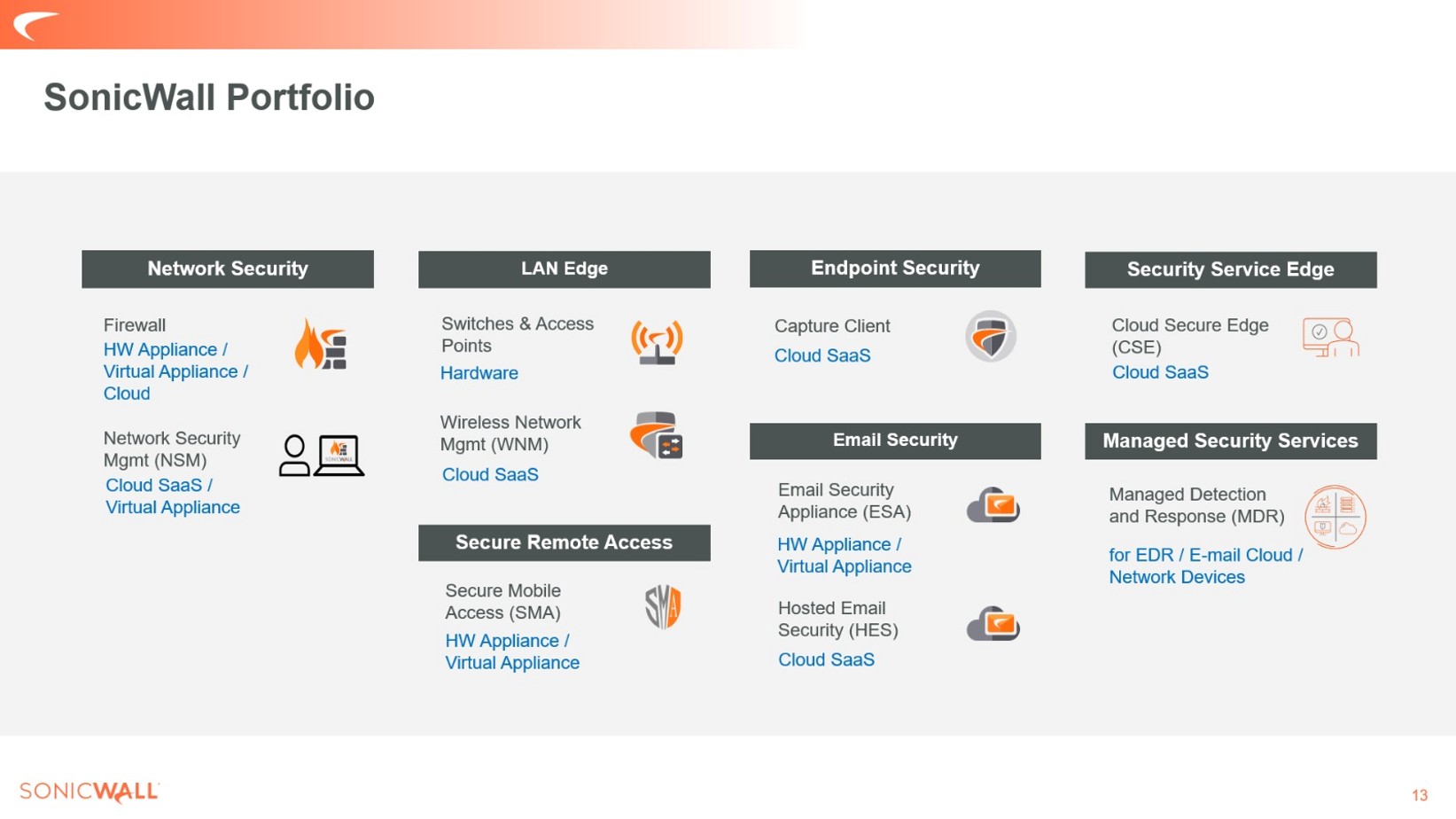Click the Capture Client shield icon
This screenshot has height=819, width=1456.
coord(991,336)
